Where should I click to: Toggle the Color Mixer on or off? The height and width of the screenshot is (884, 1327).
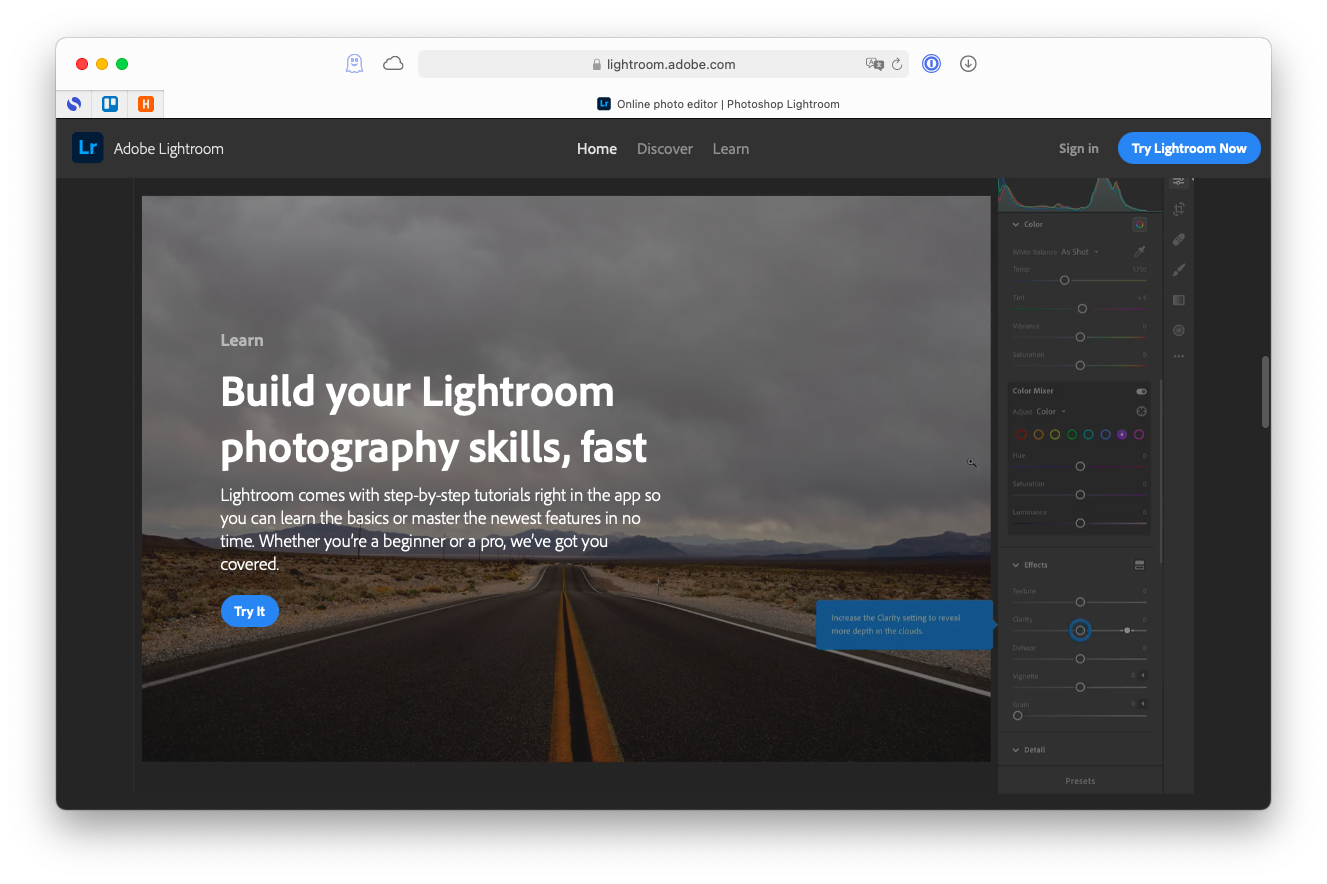click(x=1141, y=390)
